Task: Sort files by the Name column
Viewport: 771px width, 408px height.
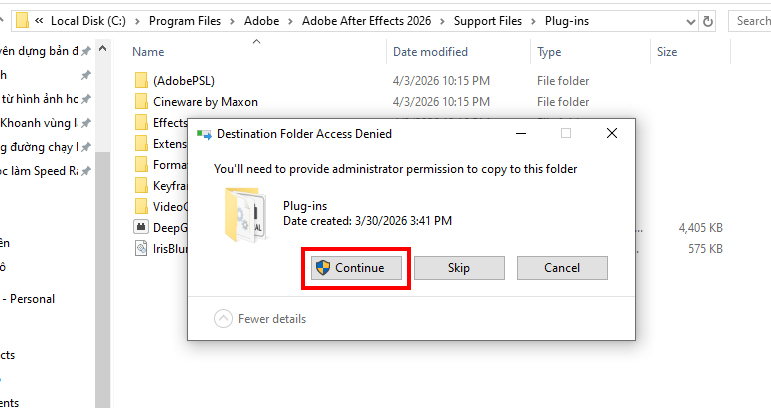Action: [148, 52]
